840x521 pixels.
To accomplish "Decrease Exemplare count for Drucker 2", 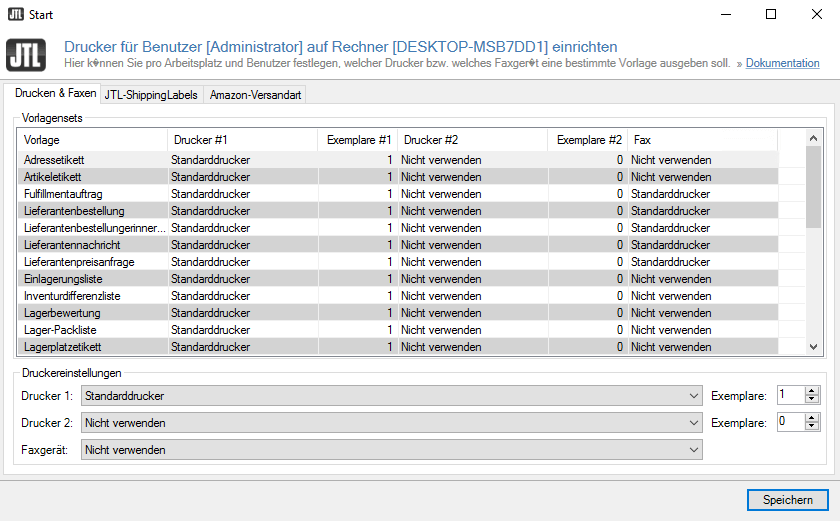I will 811,427.
